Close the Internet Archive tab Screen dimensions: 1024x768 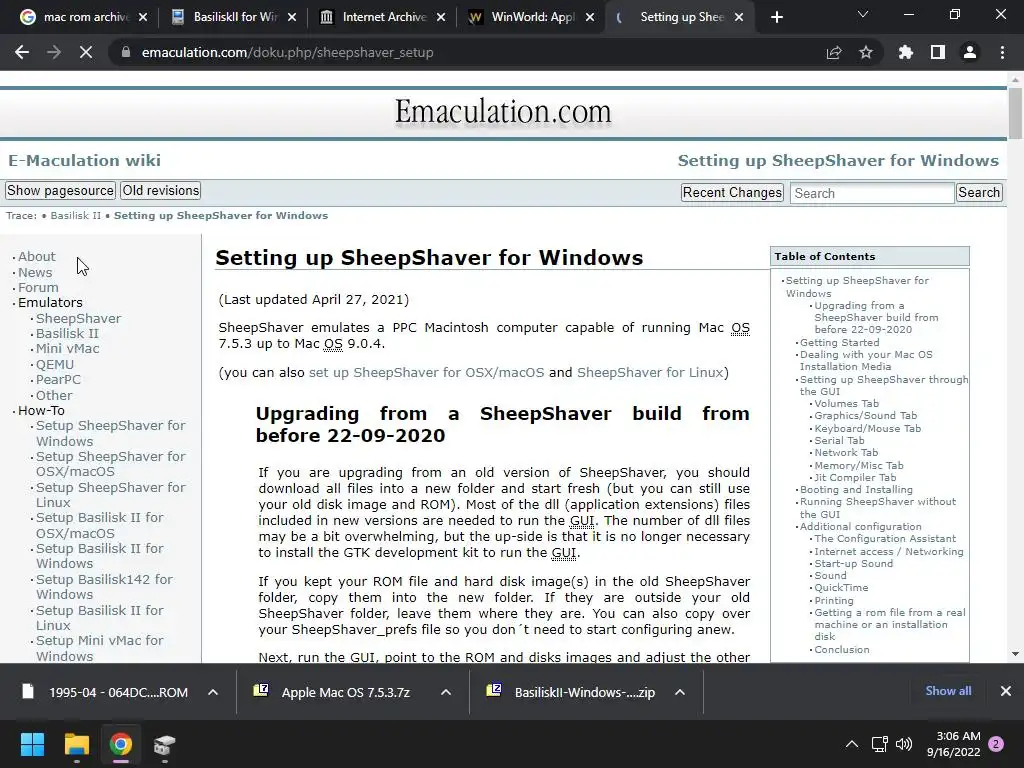[x=441, y=17]
